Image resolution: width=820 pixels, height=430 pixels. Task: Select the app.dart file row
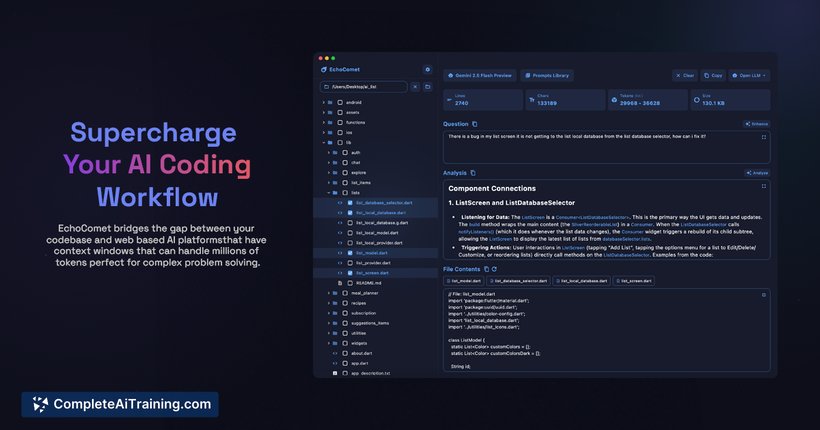375,364
